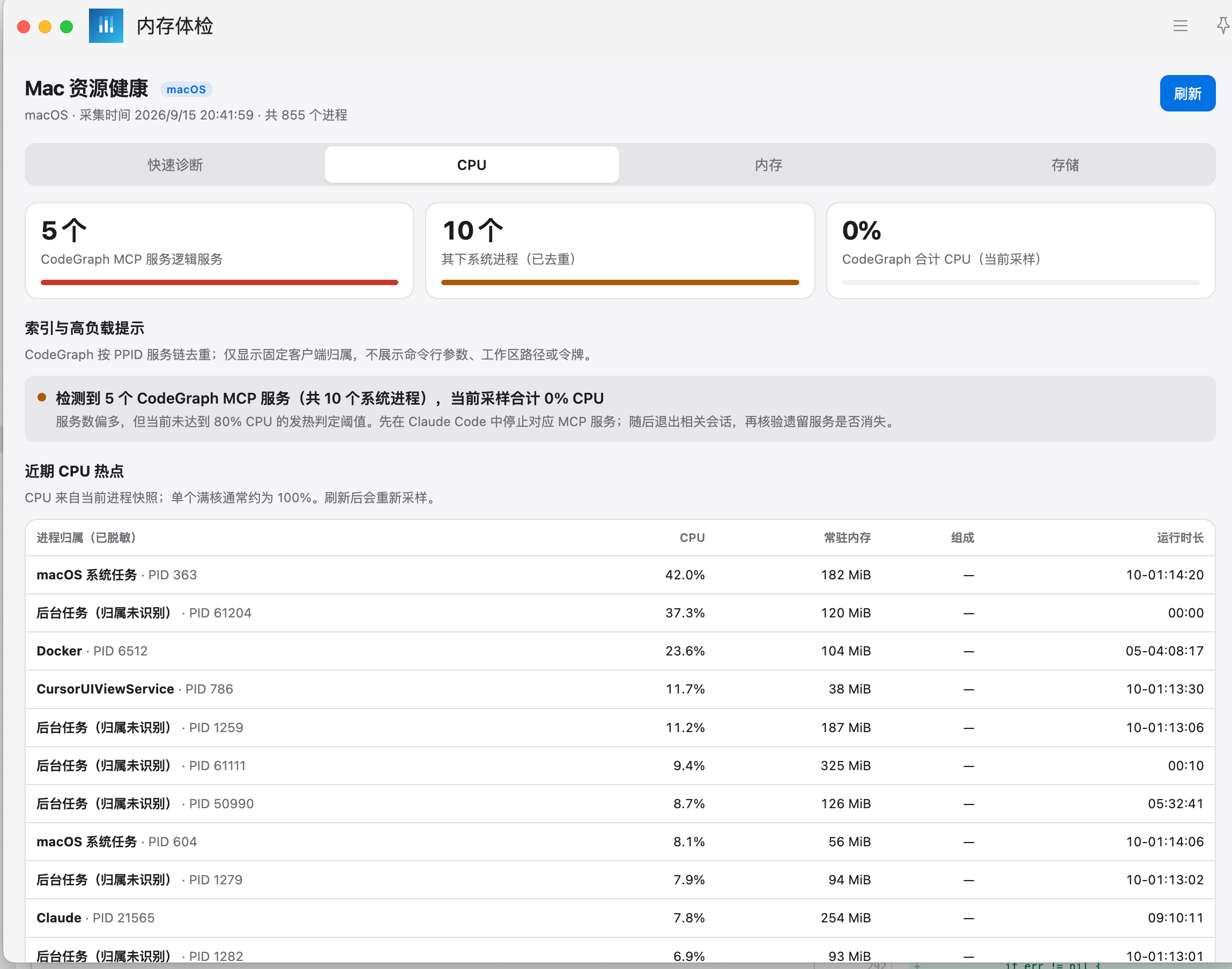Click the 常驻内存 column header
Viewport: 1232px width, 969px height.
tap(847, 537)
